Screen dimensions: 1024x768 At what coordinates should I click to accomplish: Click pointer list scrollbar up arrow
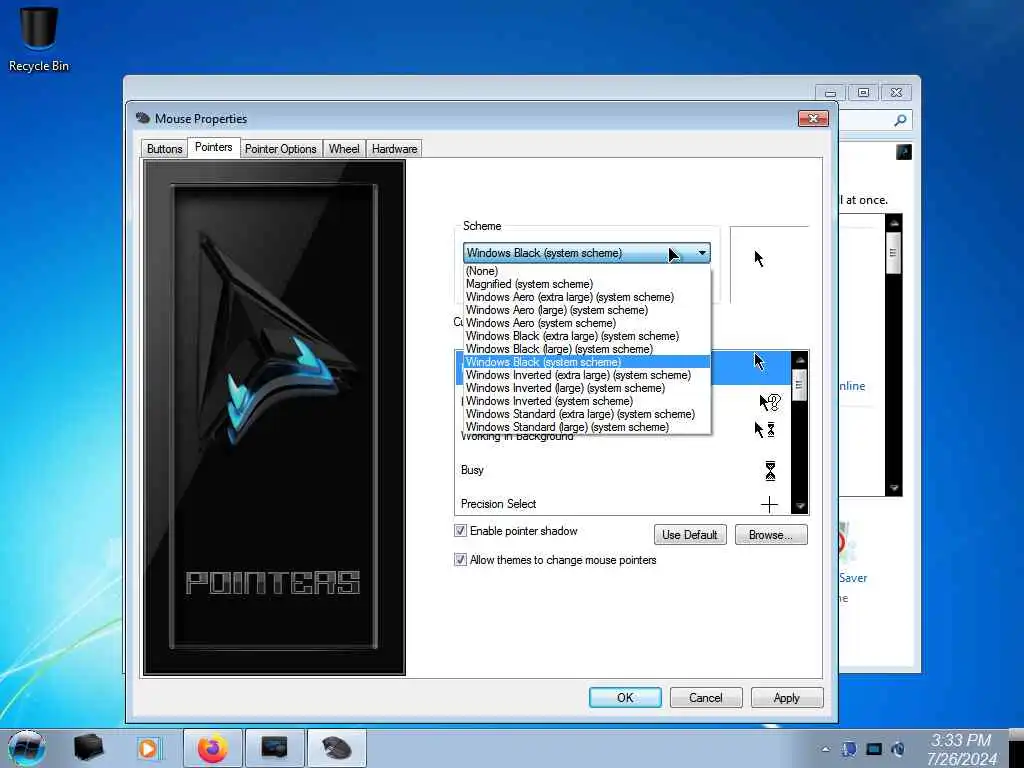[x=800, y=360]
